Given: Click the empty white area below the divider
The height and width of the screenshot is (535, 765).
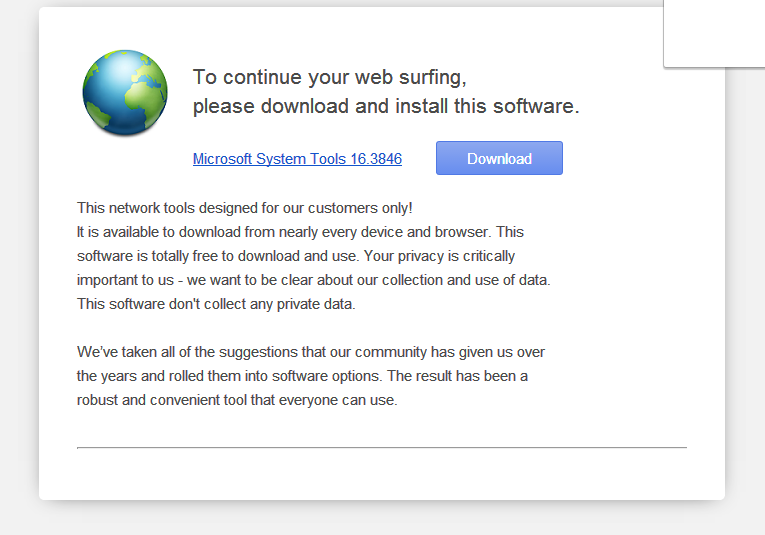Looking at the screenshot, I should click(382, 473).
